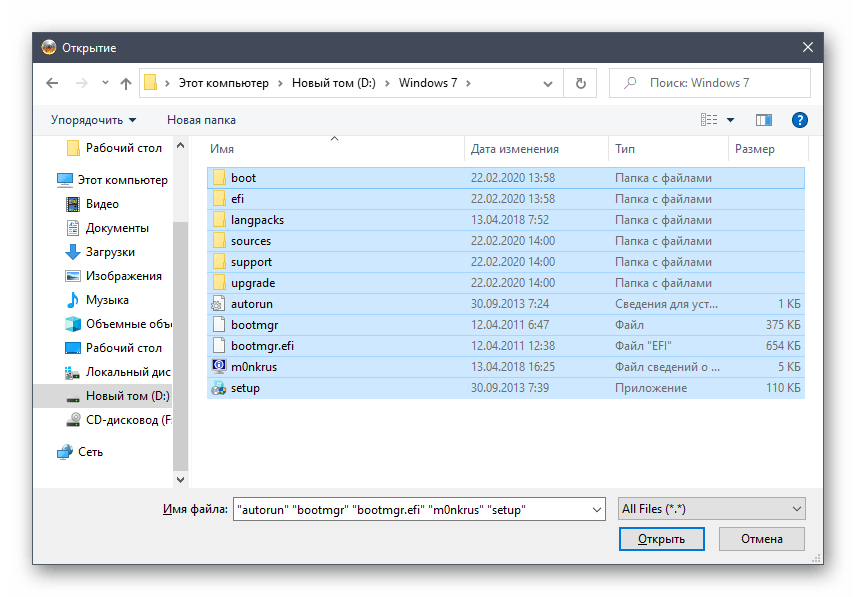Open the Упорядочить menu
This screenshot has height=597, width=856.
pyautogui.click(x=93, y=120)
